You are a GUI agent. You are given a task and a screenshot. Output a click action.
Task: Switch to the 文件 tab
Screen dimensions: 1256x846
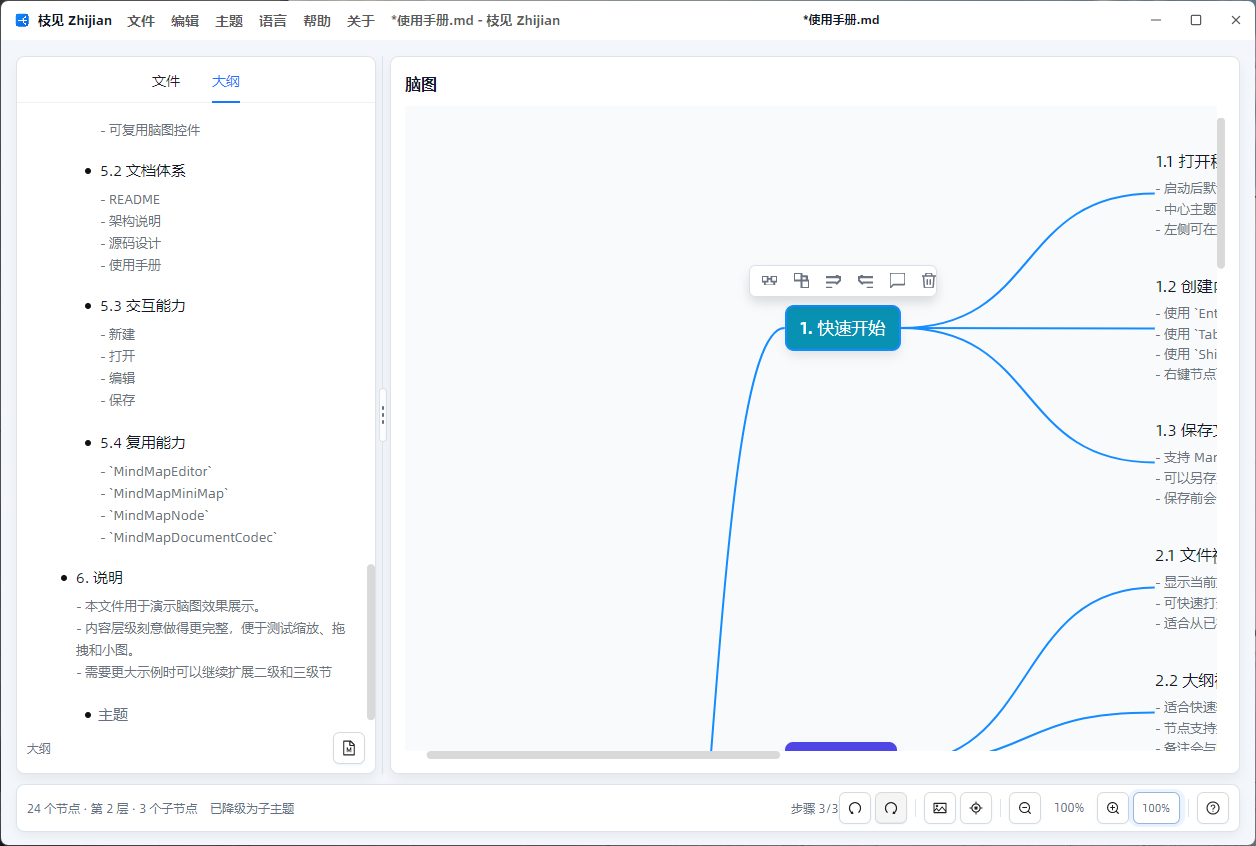(166, 81)
